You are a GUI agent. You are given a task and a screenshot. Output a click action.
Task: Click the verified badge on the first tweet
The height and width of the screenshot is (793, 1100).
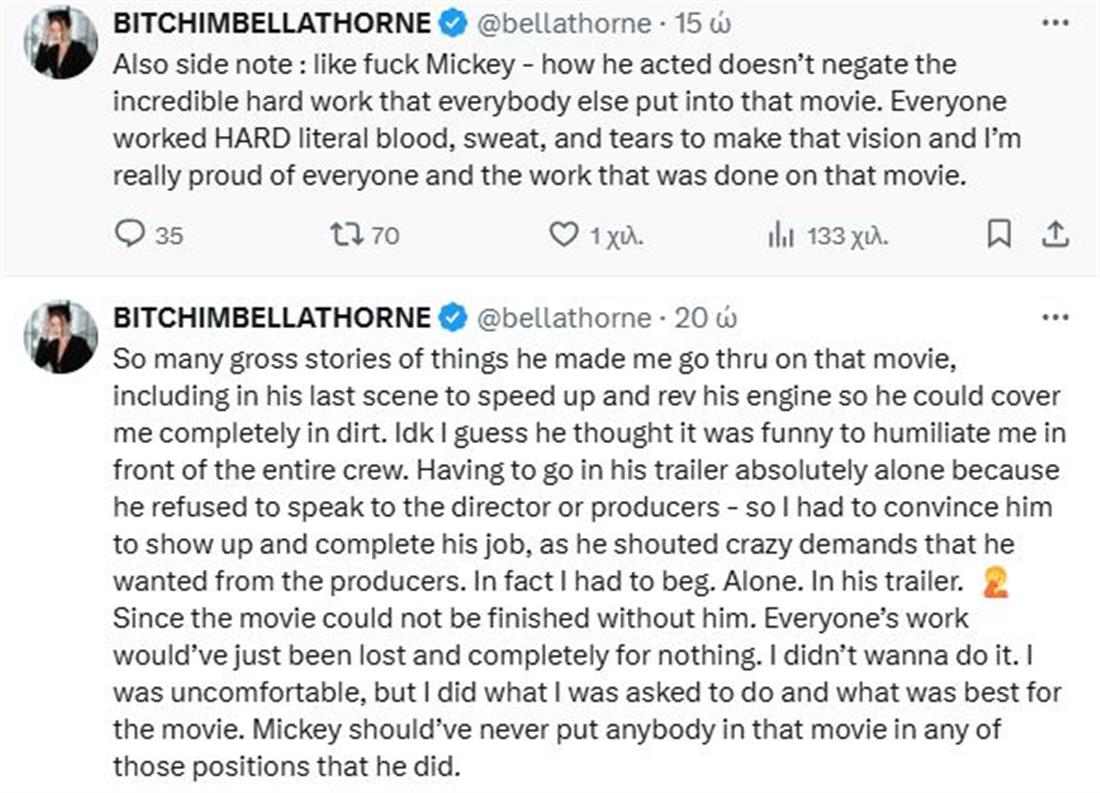pos(453,23)
